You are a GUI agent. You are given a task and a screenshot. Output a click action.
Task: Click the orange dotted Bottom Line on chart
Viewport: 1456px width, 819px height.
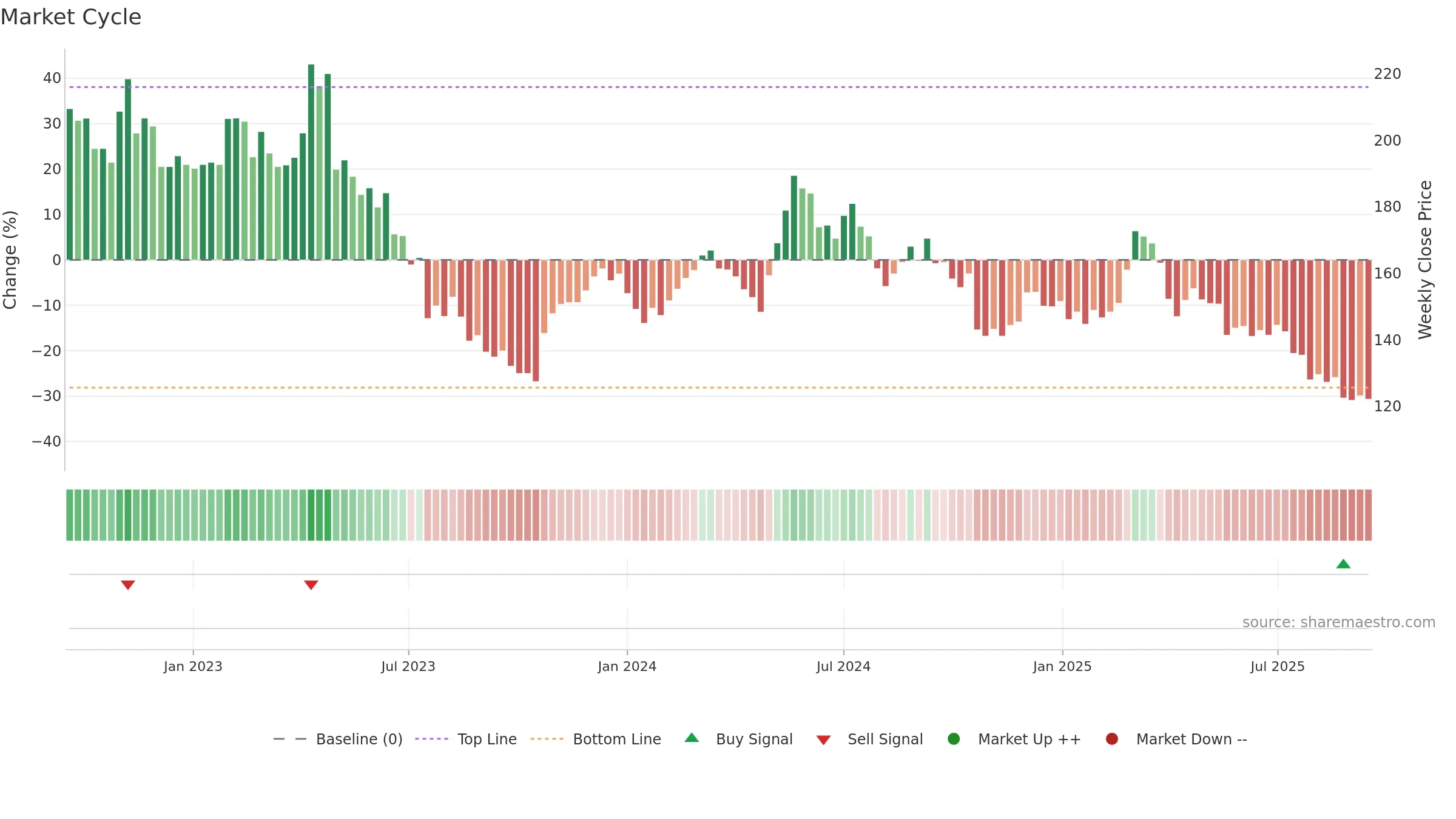pyautogui.click(x=719, y=388)
